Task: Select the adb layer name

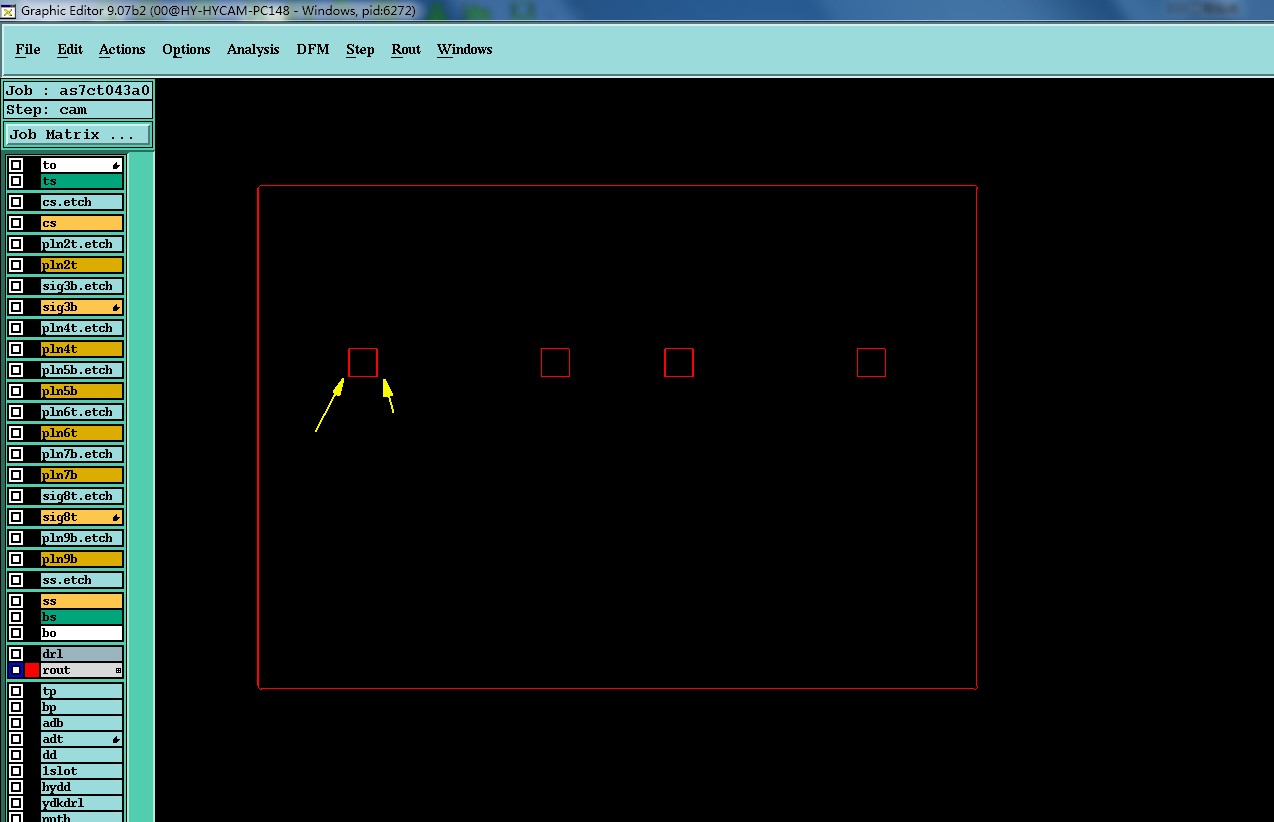Action: pyautogui.click(x=82, y=723)
